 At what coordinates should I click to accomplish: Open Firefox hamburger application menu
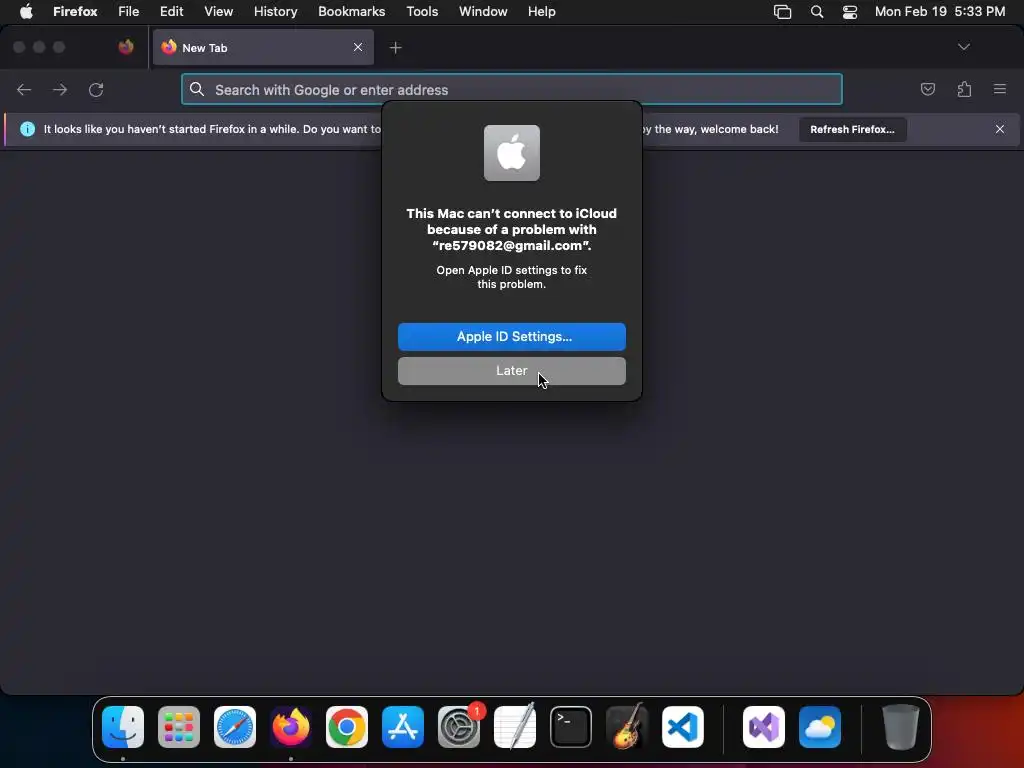point(999,89)
